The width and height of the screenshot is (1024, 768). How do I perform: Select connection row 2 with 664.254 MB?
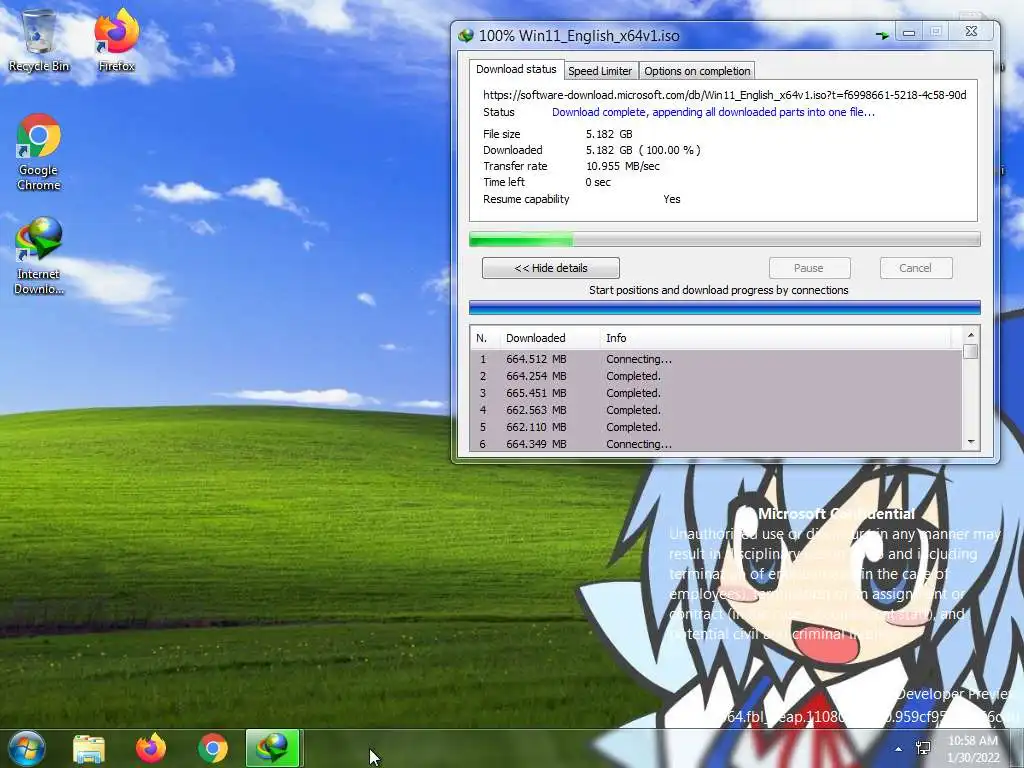click(716, 376)
